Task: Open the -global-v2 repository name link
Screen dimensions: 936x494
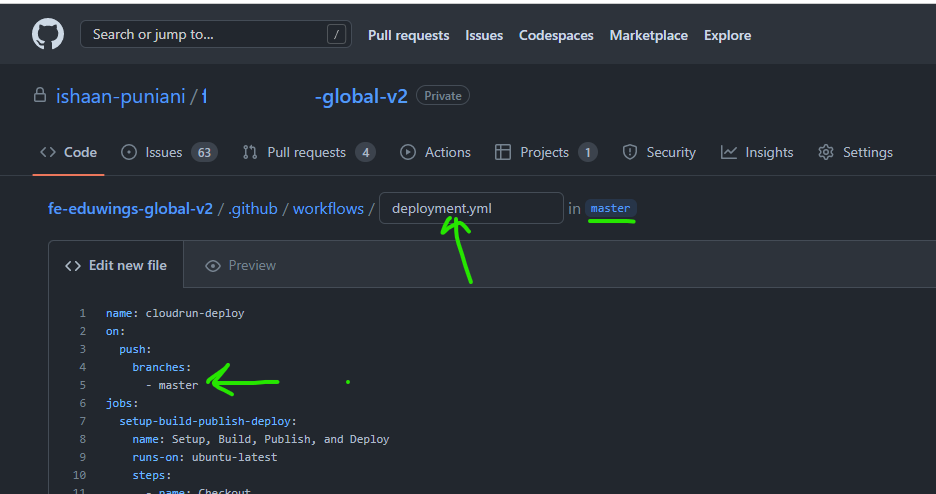Action: tap(361, 96)
